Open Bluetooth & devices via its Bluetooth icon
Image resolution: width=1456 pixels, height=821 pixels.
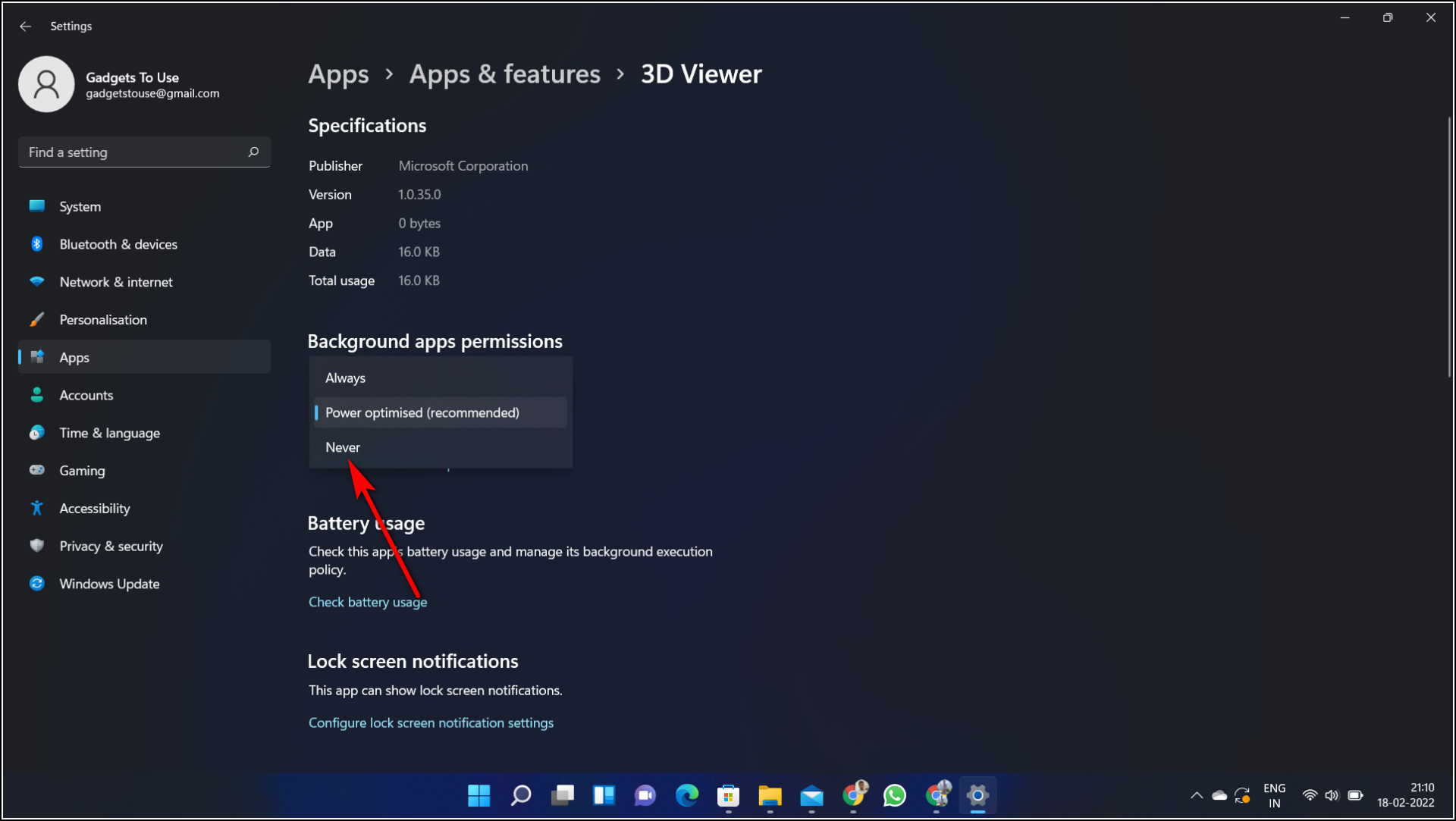[36, 243]
